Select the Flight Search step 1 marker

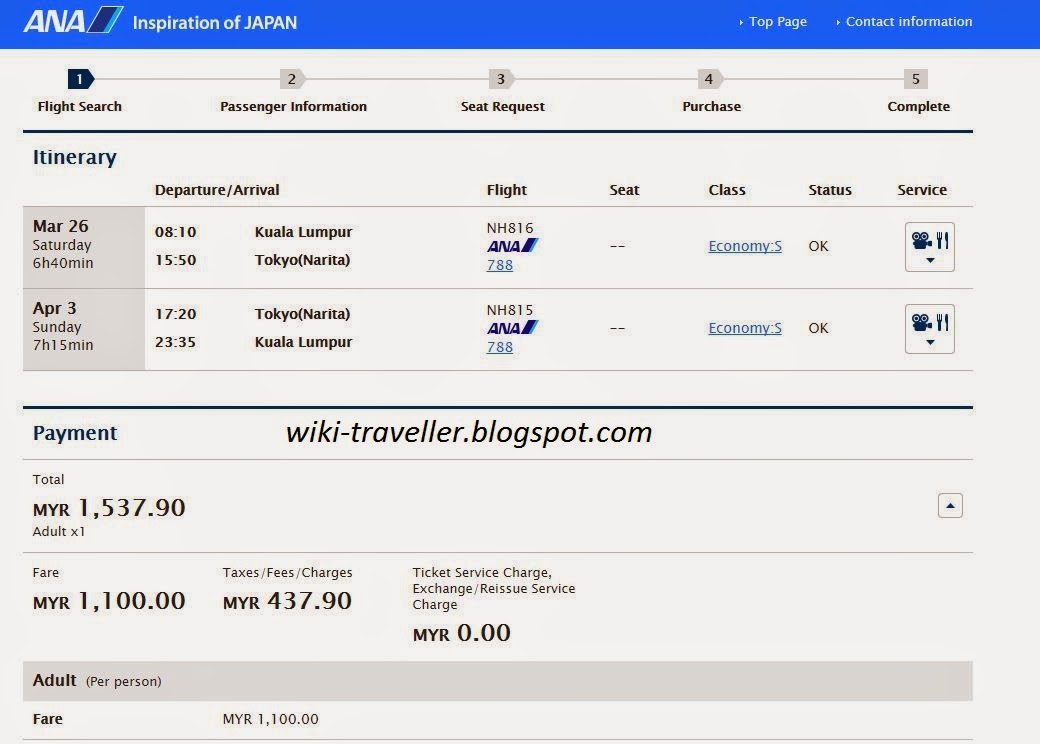[80, 78]
